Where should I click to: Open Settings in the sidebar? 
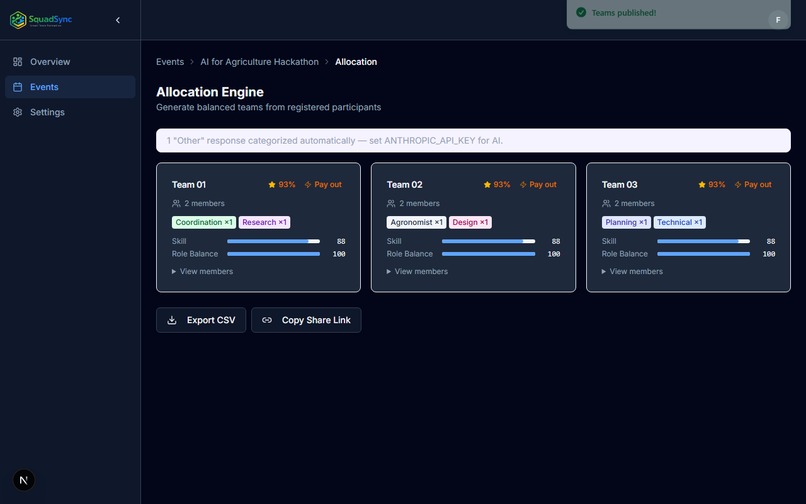[x=70, y=112]
